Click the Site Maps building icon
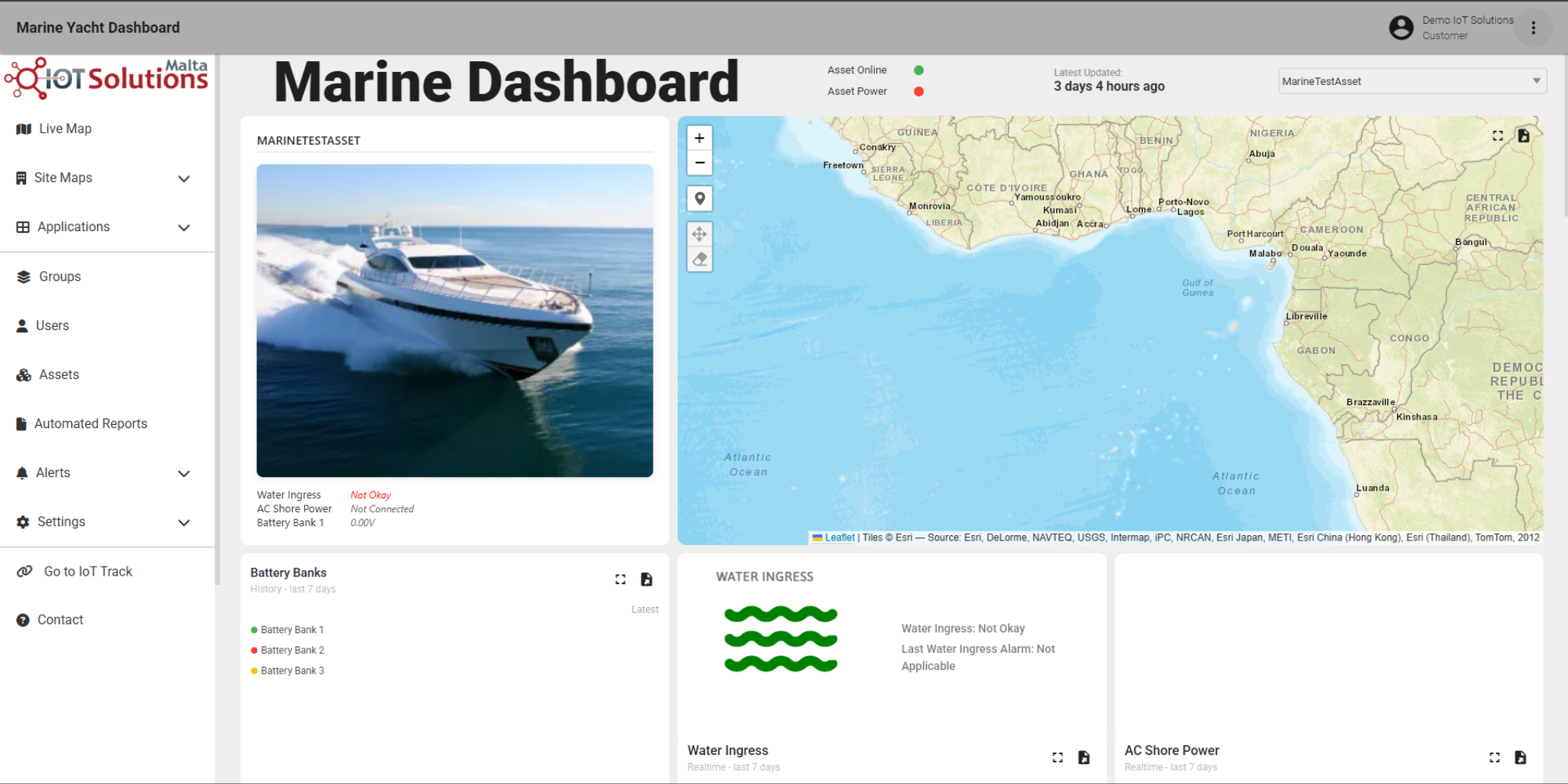The height and width of the screenshot is (784, 1568). point(21,178)
